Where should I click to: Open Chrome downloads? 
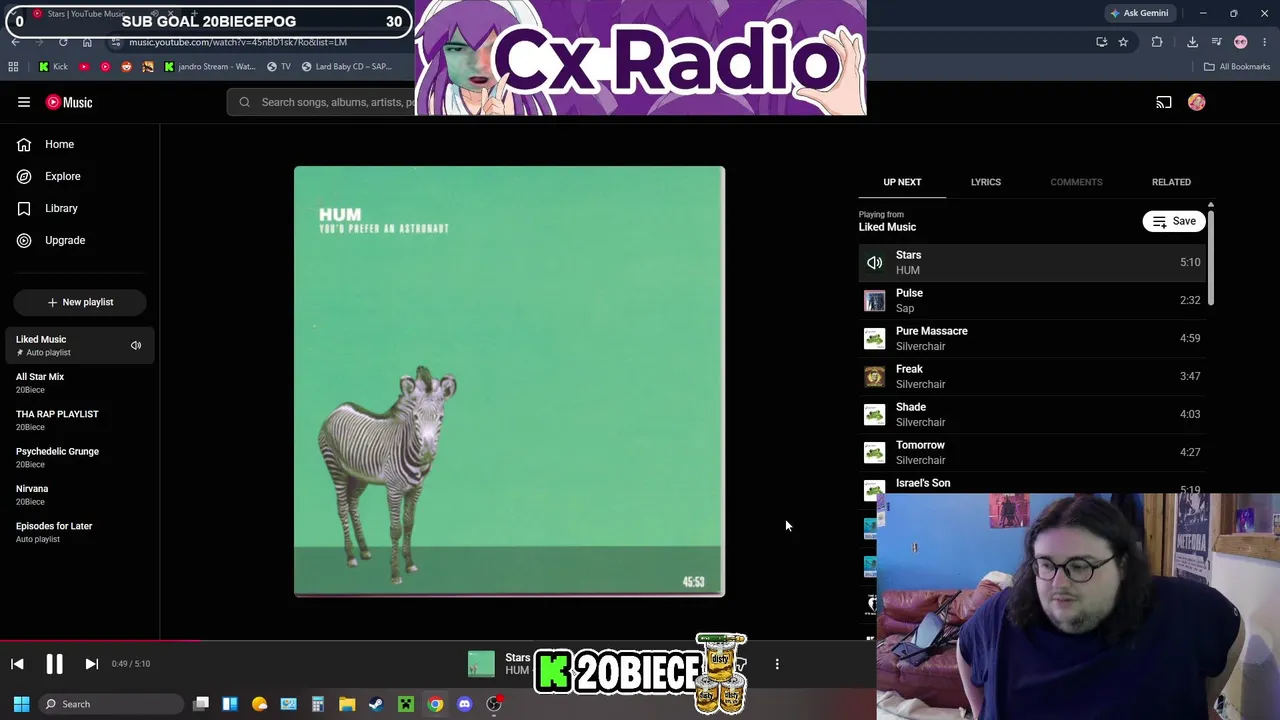click(x=1192, y=42)
